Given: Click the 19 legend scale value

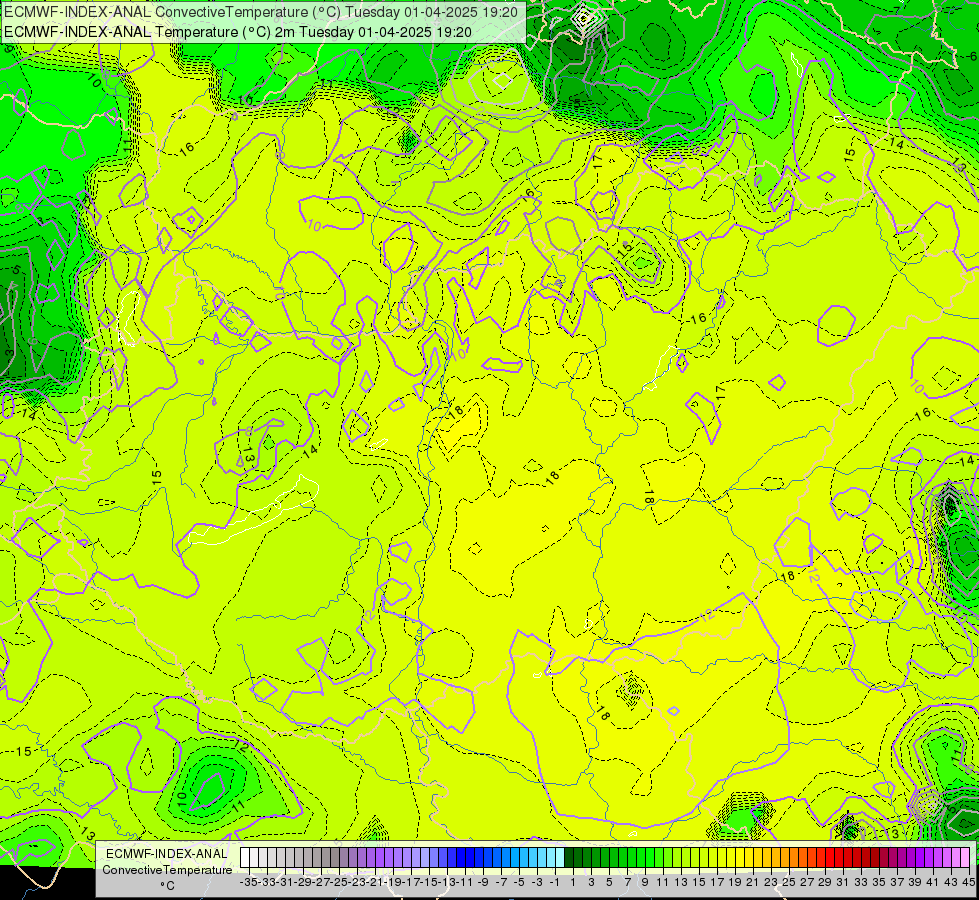Looking at the screenshot, I should (x=735, y=882).
